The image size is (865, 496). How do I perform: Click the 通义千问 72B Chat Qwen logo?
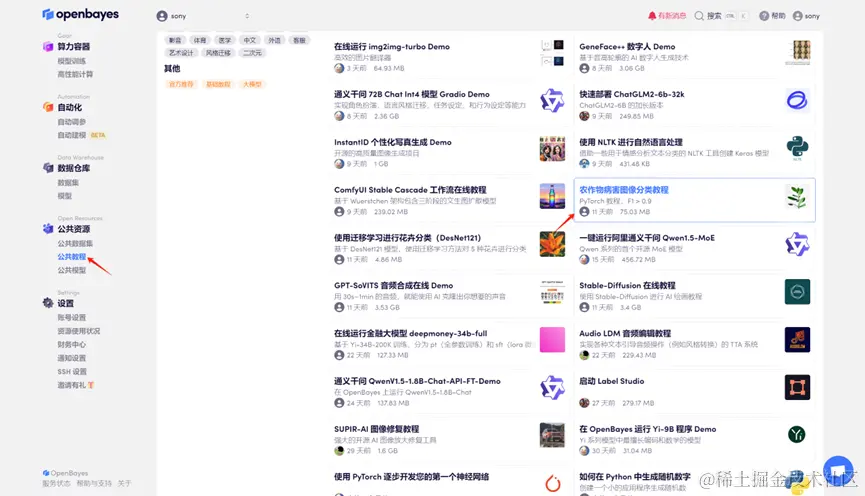[552, 100]
